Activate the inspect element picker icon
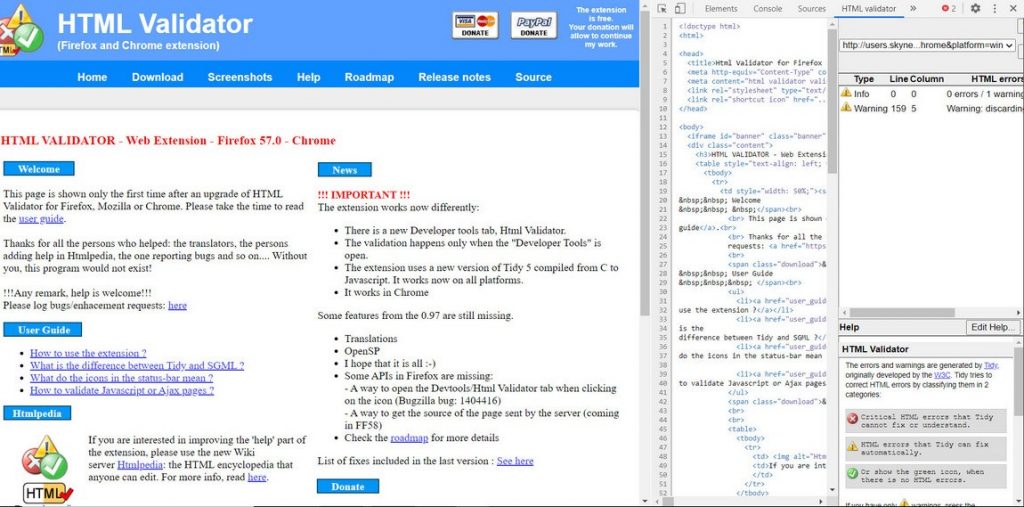Image resolution: width=1024 pixels, height=507 pixels. click(663, 9)
